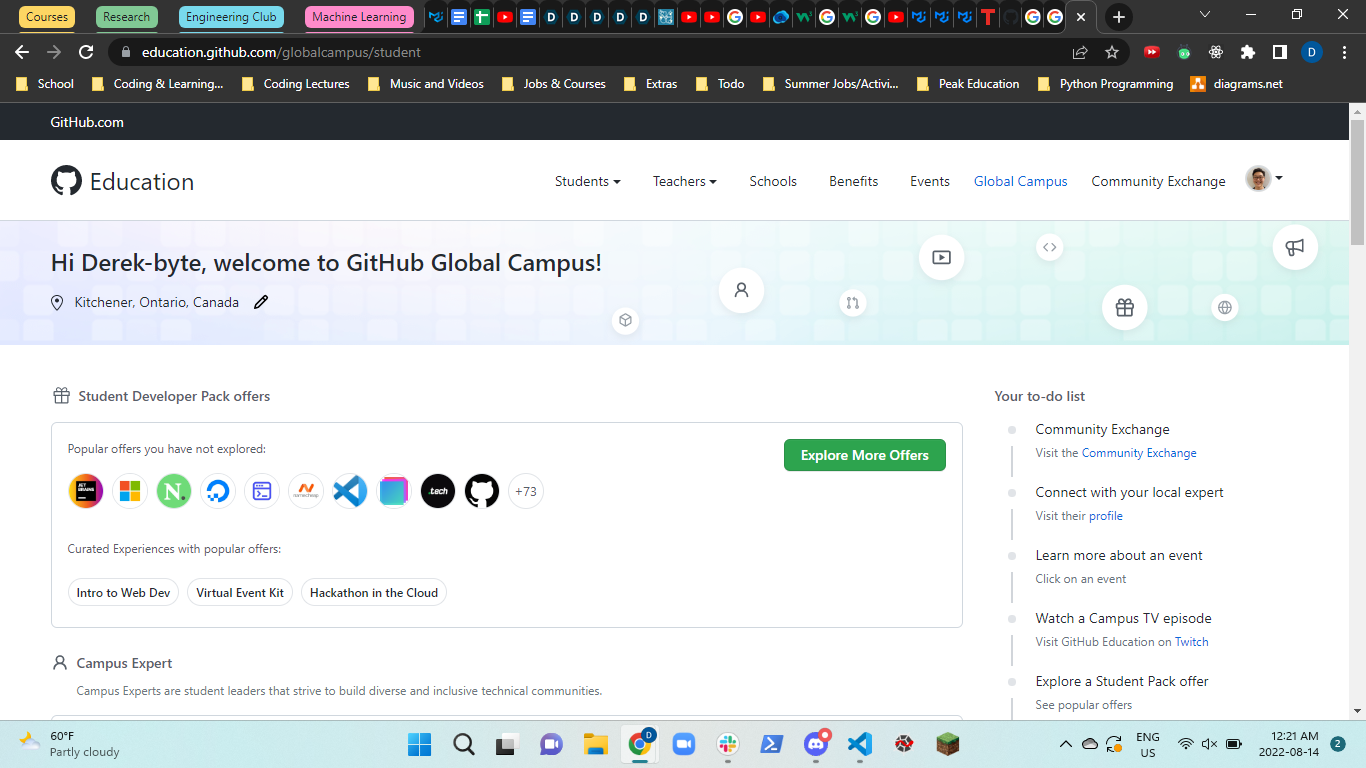
Task: Open Discord from the taskbar
Action: [x=816, y=744]
